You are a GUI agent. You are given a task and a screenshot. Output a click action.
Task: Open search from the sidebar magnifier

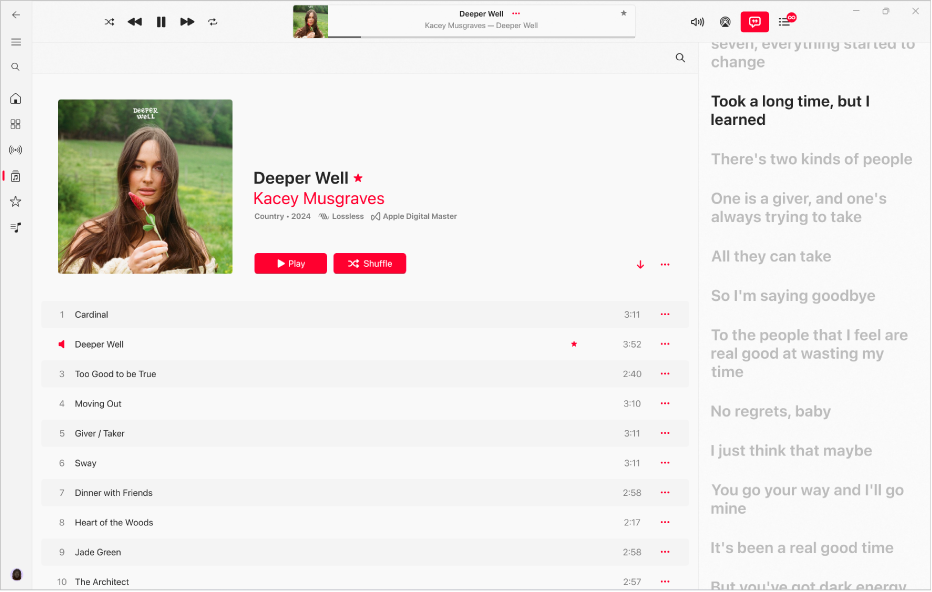(x=15, y=67)
